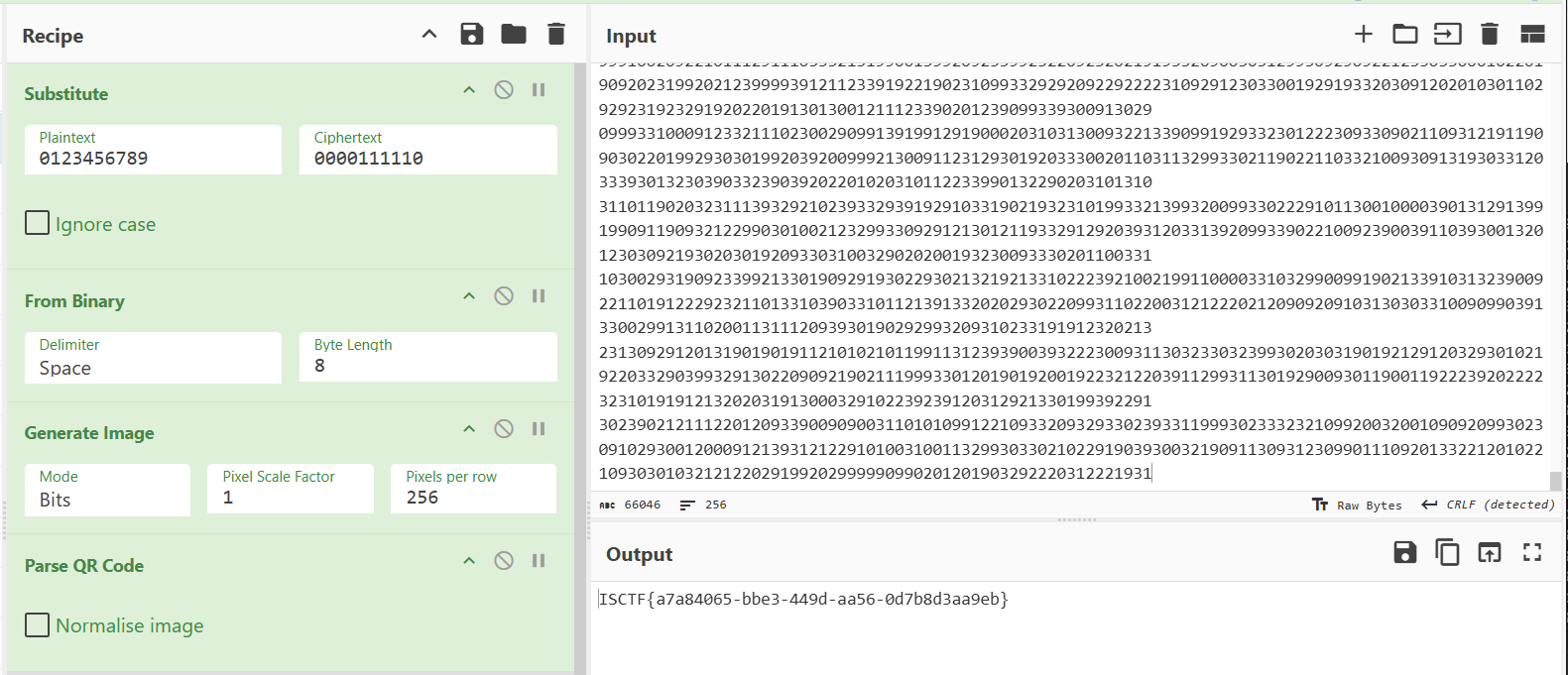1568x675 pixels.
Task: Maximise the output pane
Action: point(1532,552)
